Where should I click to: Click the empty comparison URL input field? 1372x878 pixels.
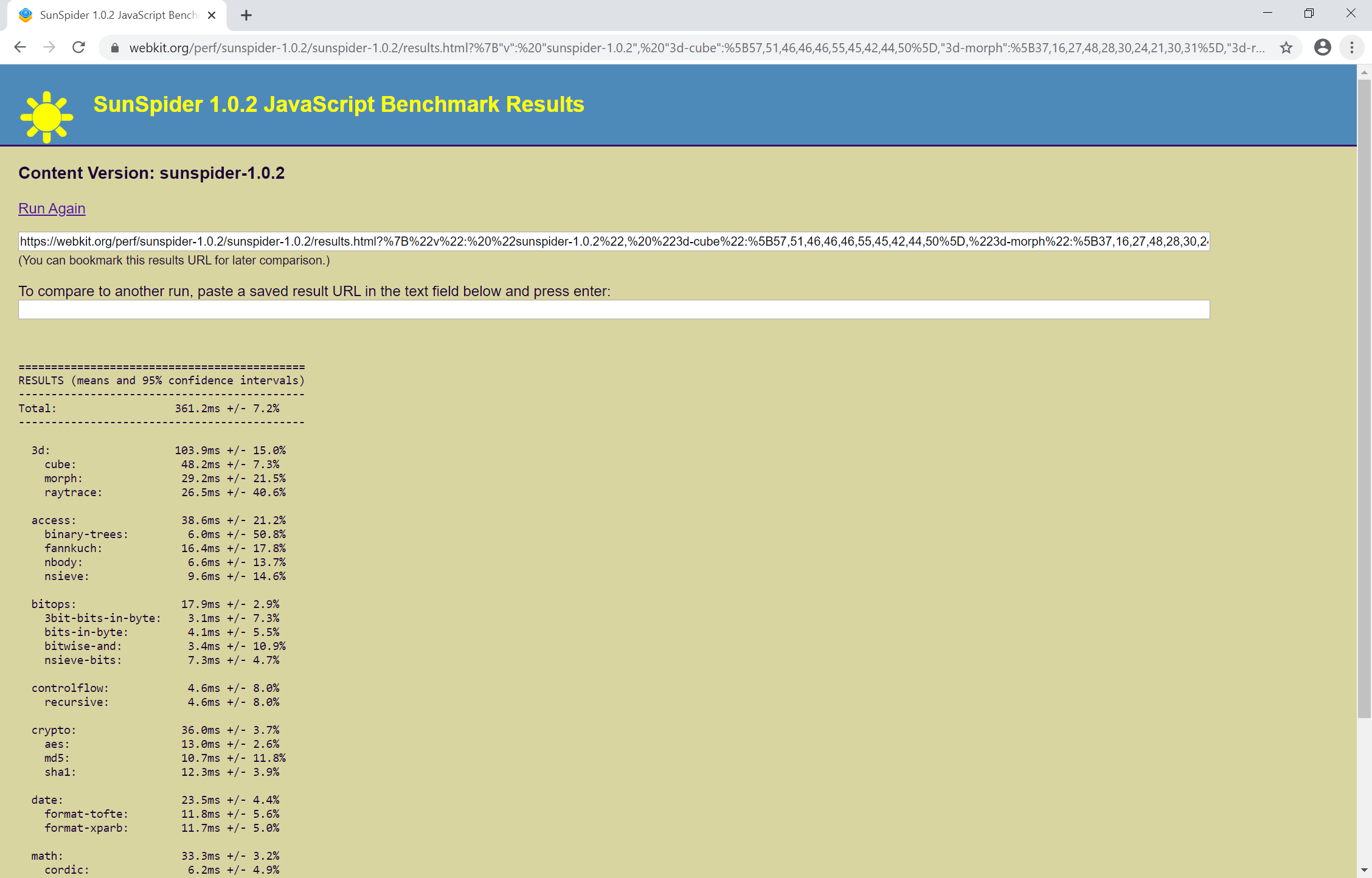coord(614,309)
